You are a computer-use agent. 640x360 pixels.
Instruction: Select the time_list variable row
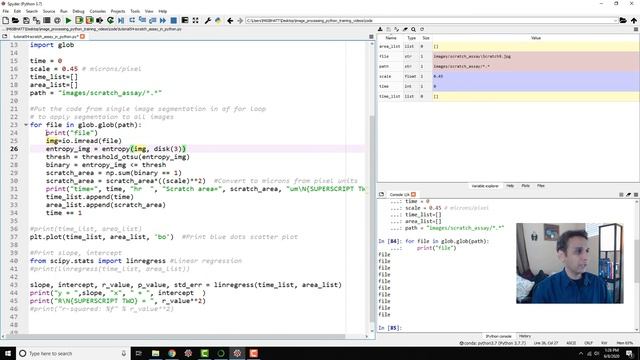click(x=508, y=96)
